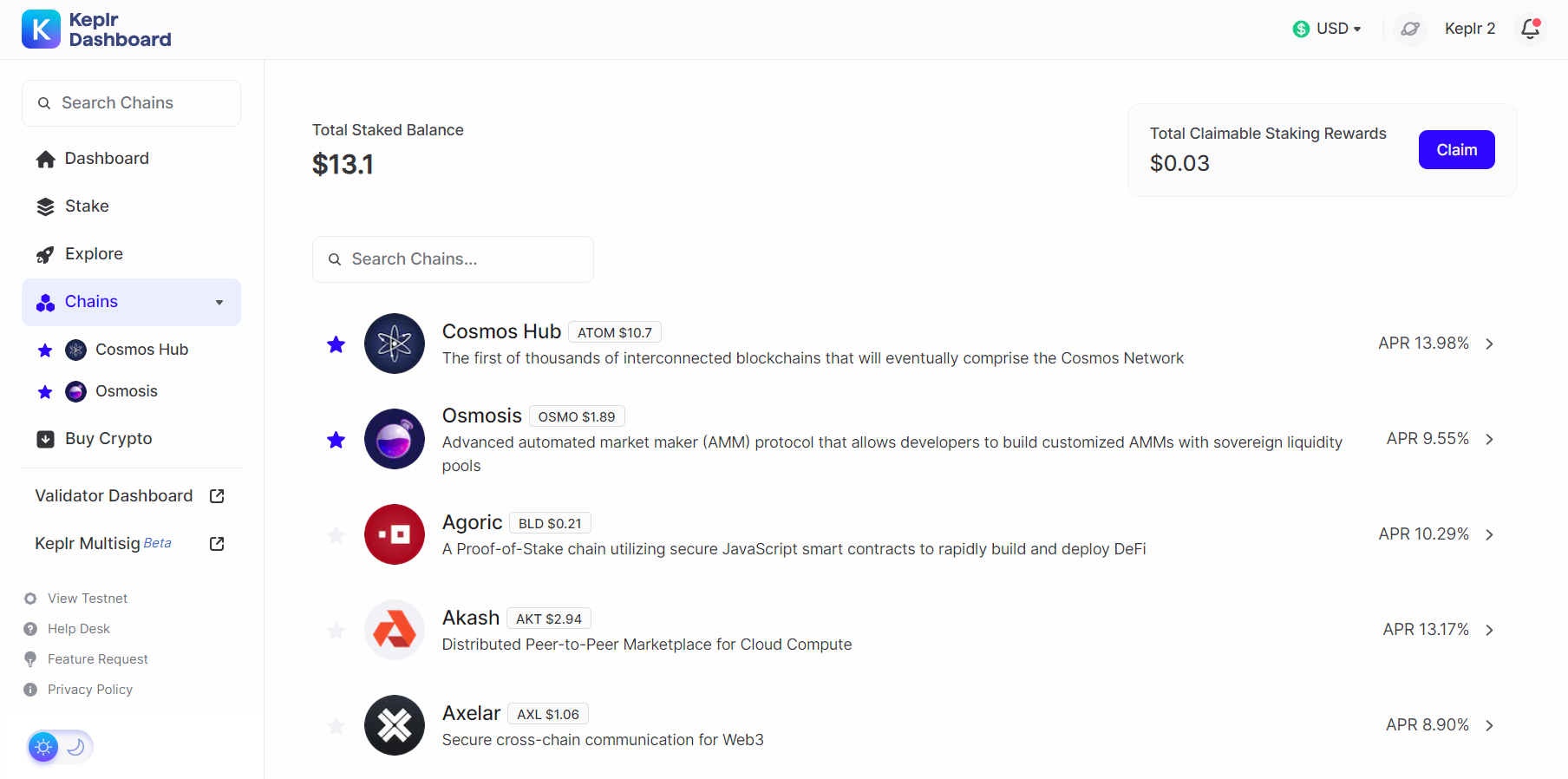Screen dimensions: 1568x779
Task: Open Validator Dashboard external link icon
Action: point(217,496)
